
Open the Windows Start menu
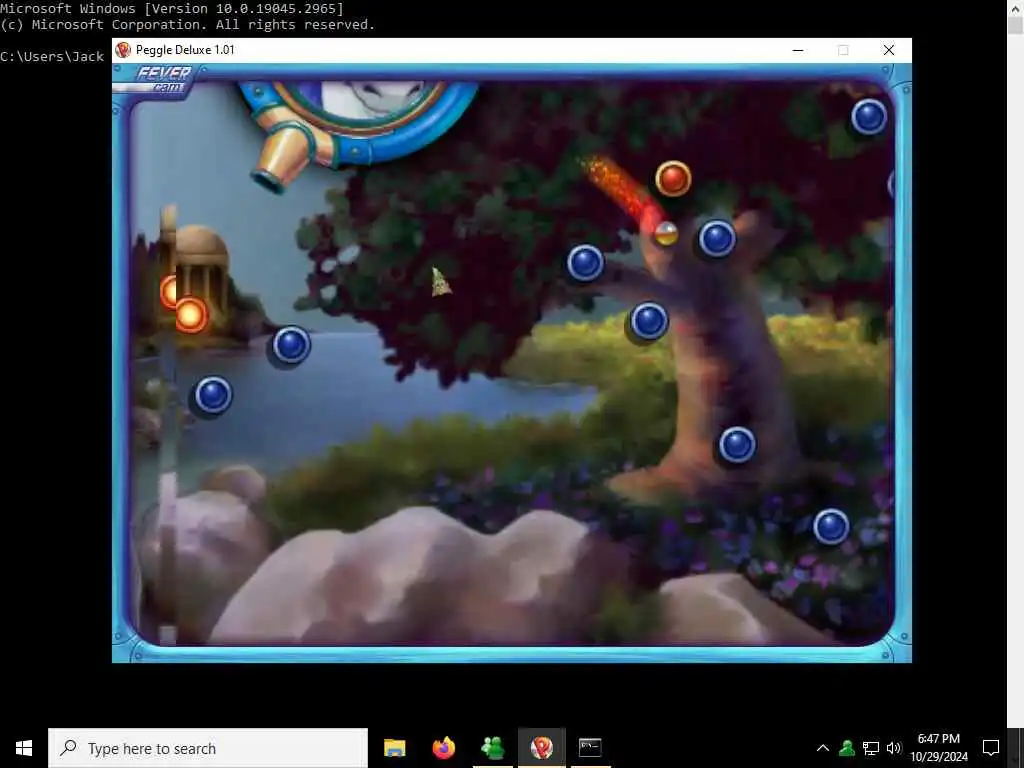(24, 748)
